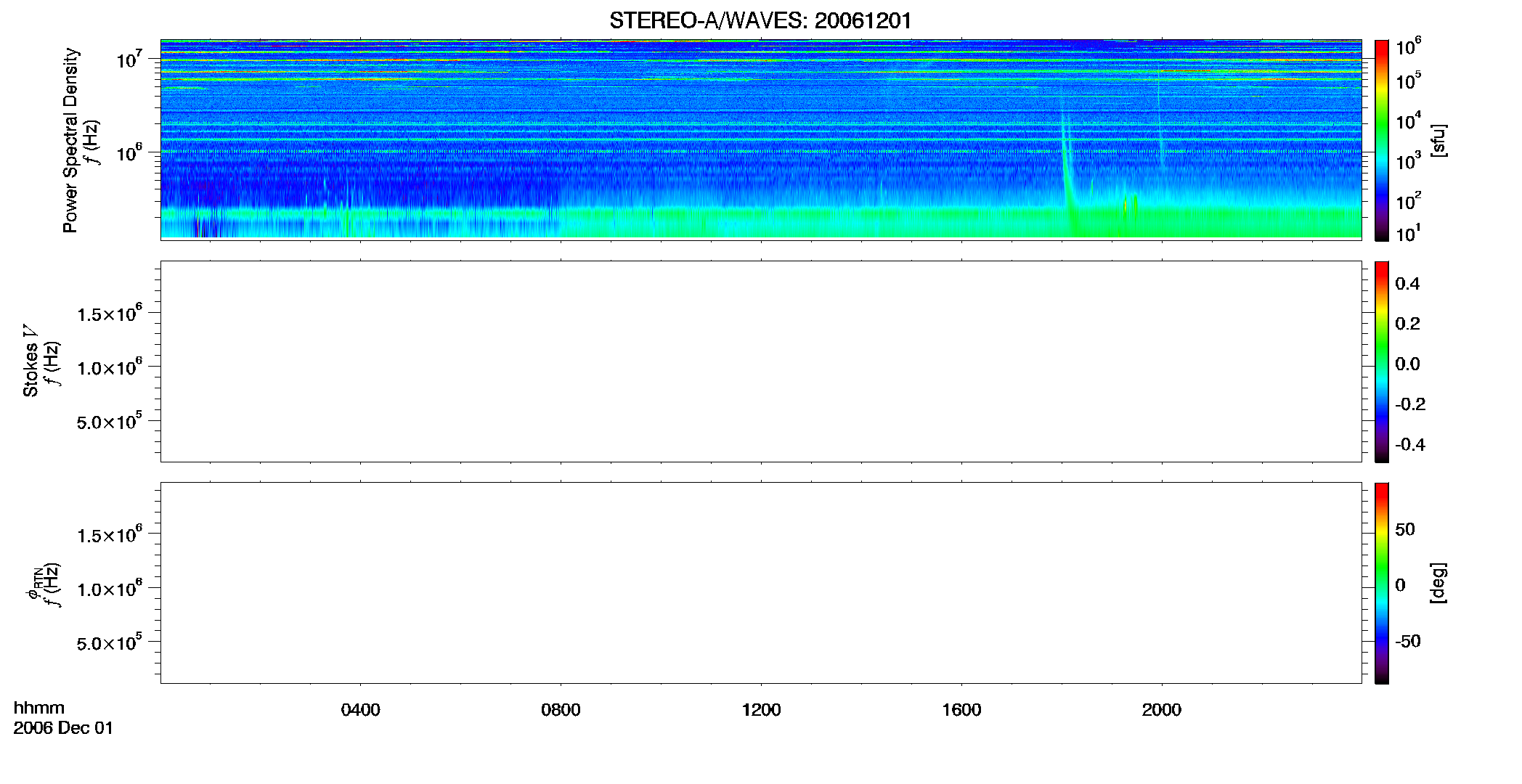Click the power spectral density color bar

click(1382, 140)
